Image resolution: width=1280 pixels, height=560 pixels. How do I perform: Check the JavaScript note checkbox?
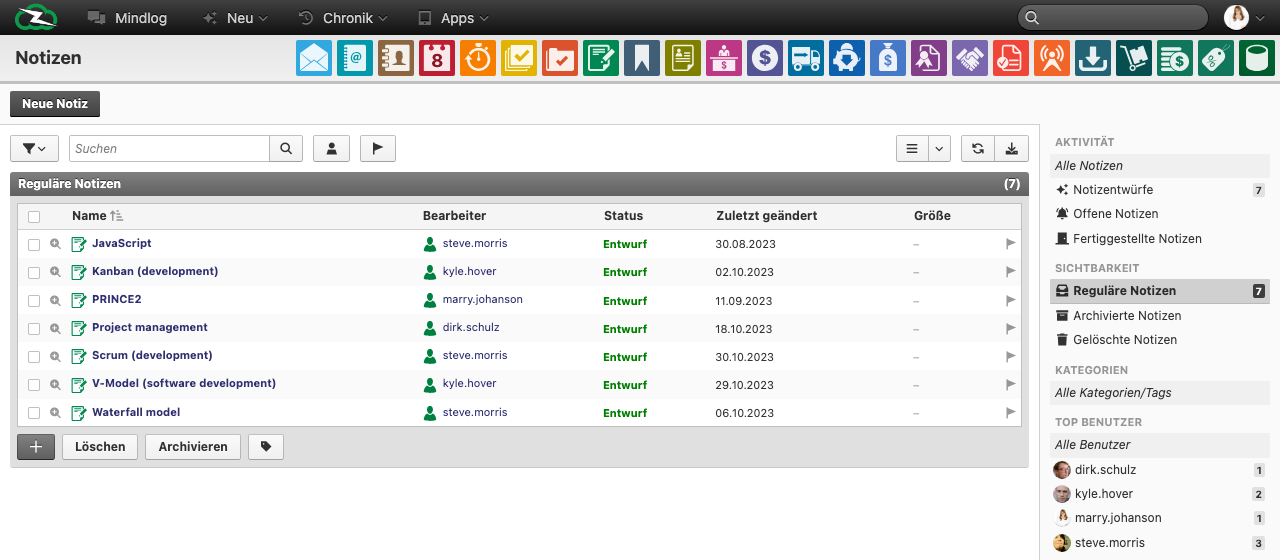click(34, 244)
